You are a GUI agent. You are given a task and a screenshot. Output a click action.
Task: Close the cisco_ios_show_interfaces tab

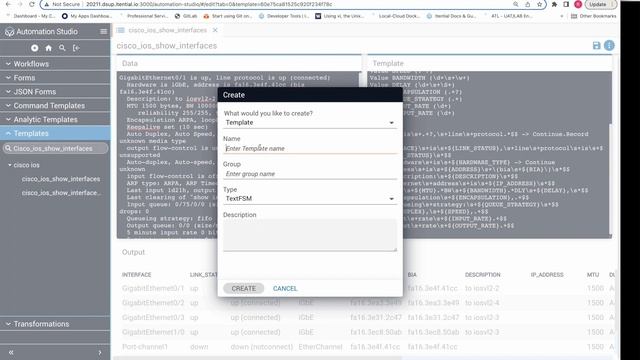click(x=215, y=30)
